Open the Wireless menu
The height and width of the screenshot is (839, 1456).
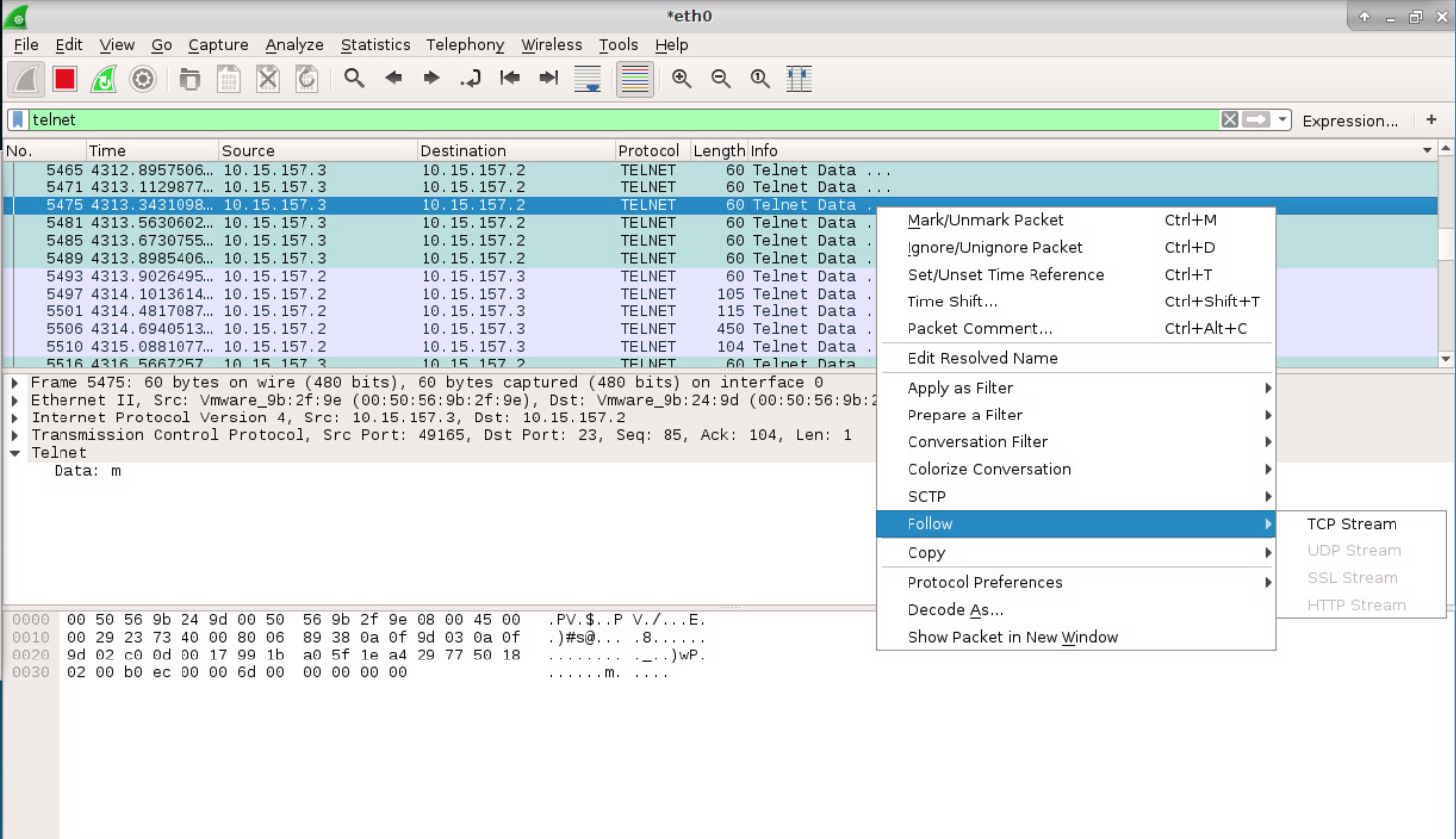coord(551,45)
